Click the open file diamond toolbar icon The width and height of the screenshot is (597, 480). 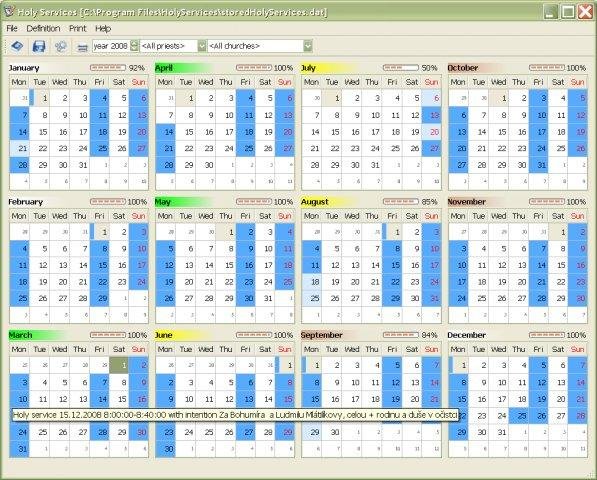[x=17, y=46]
